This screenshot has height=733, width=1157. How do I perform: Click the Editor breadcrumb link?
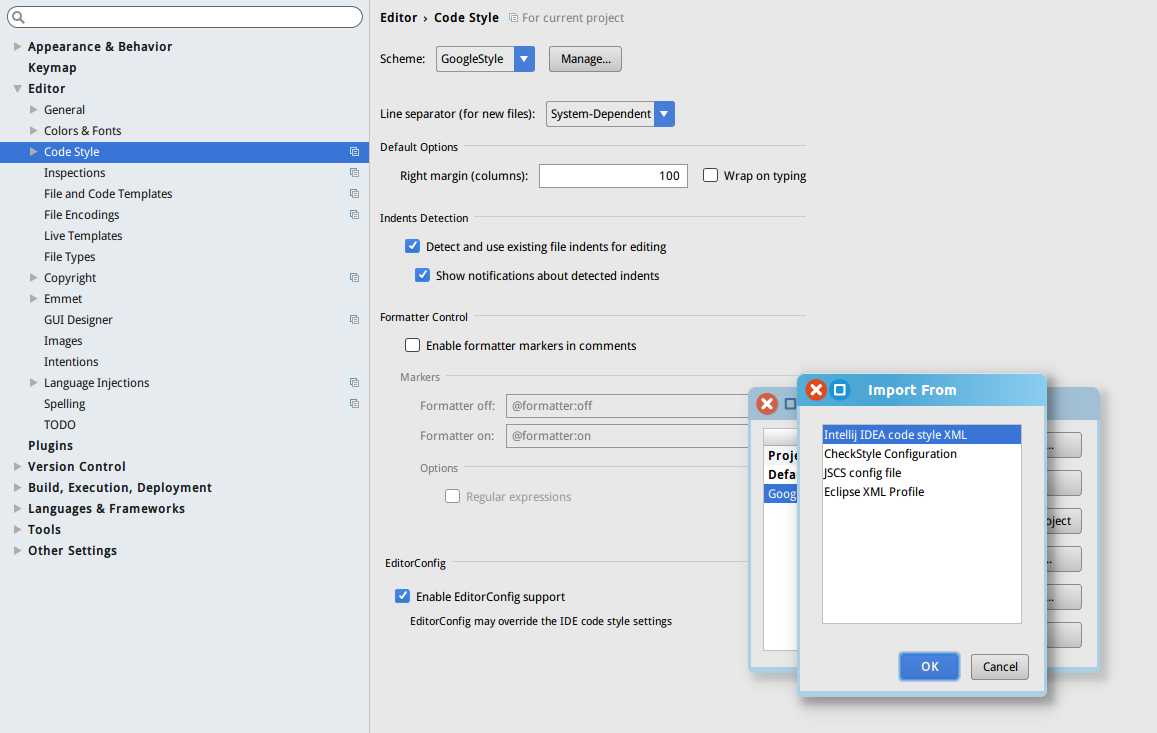pos(398,18)
